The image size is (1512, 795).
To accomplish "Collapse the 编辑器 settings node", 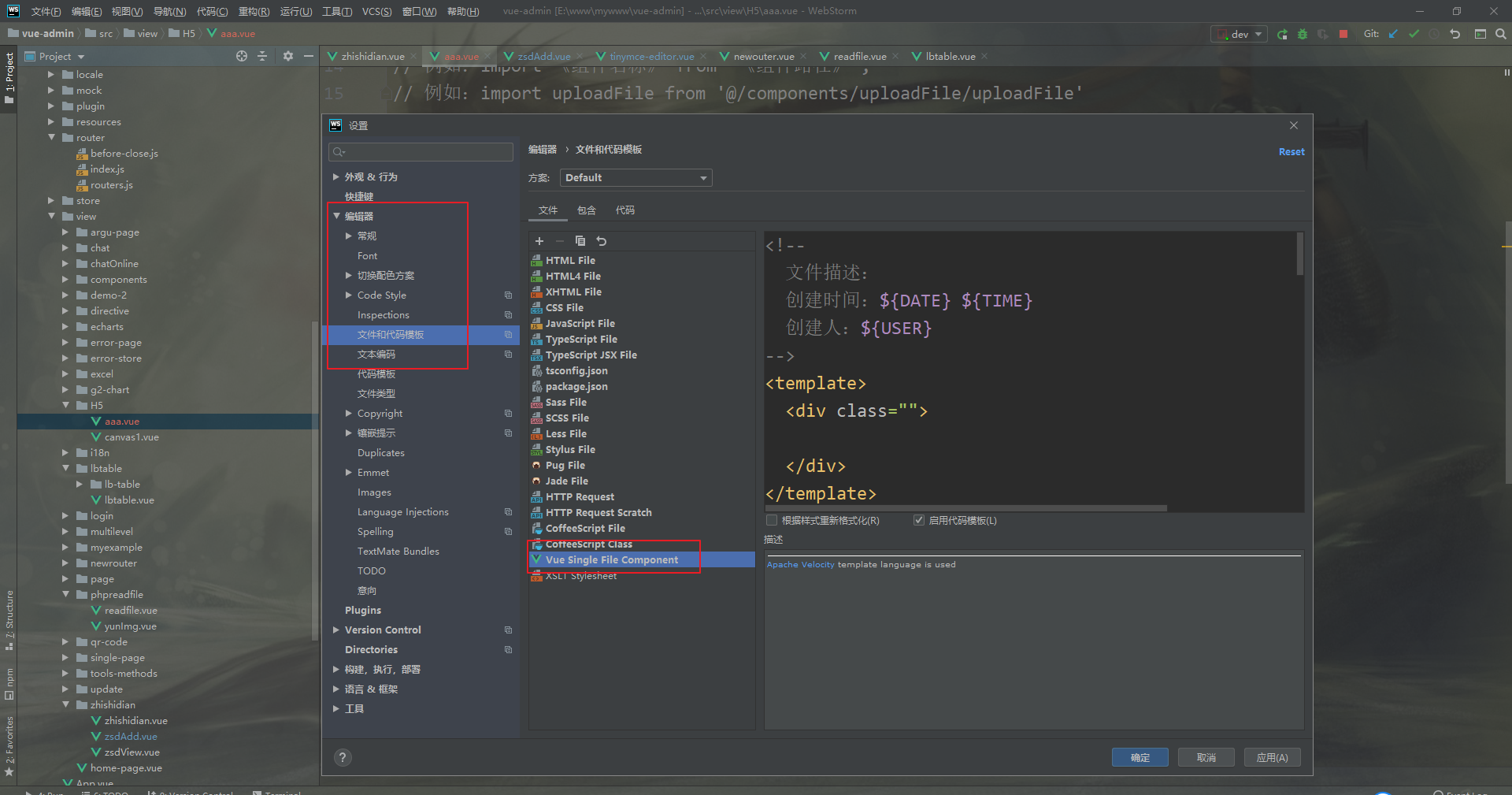I will pyautogui.click(x=336, y=216).
